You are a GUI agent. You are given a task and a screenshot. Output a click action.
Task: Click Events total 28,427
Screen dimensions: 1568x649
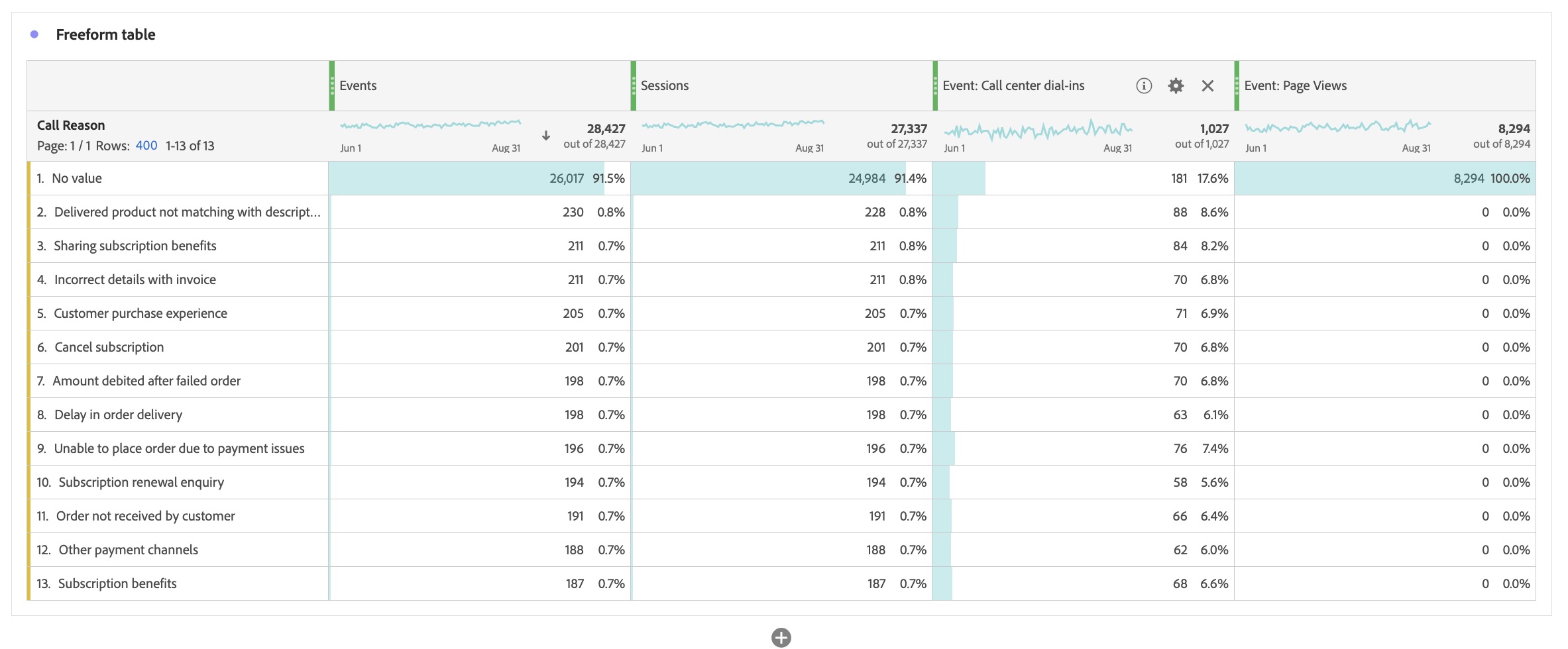tap(606, 128)
